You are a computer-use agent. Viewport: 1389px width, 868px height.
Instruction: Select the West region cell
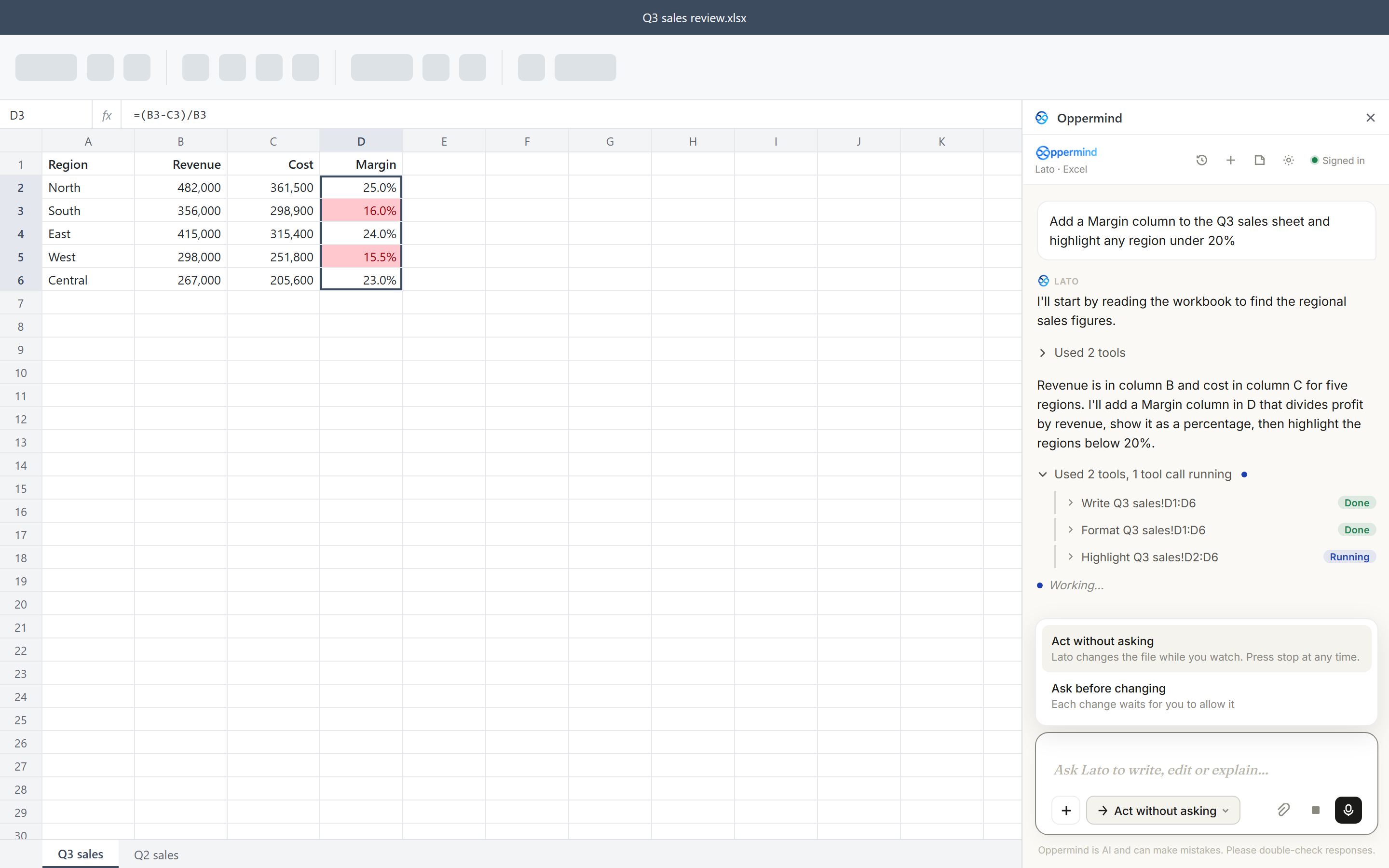[x=88, y=257]
